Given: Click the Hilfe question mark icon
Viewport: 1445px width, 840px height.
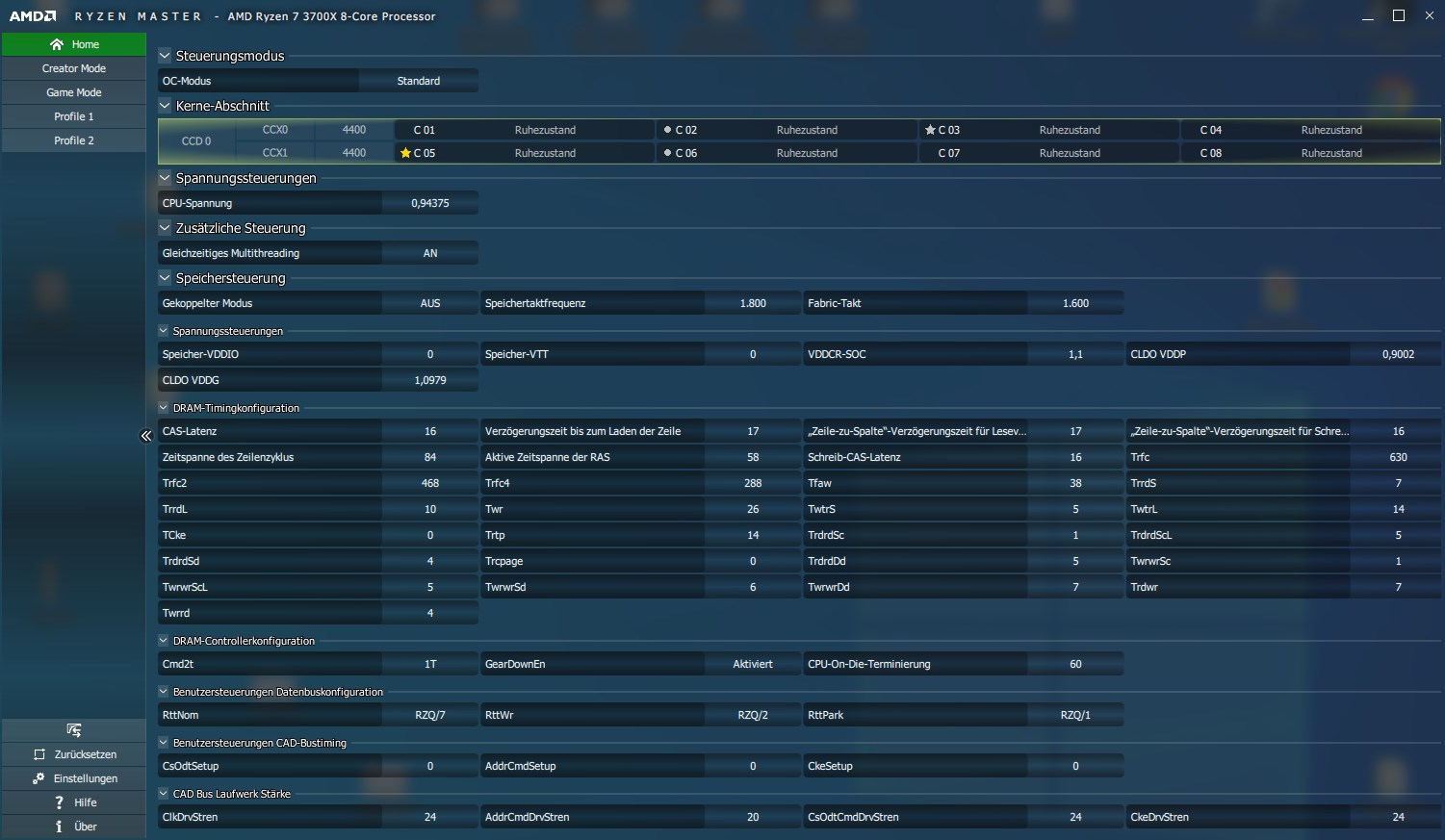Looking at the screenshot, I should coord(59,802).
